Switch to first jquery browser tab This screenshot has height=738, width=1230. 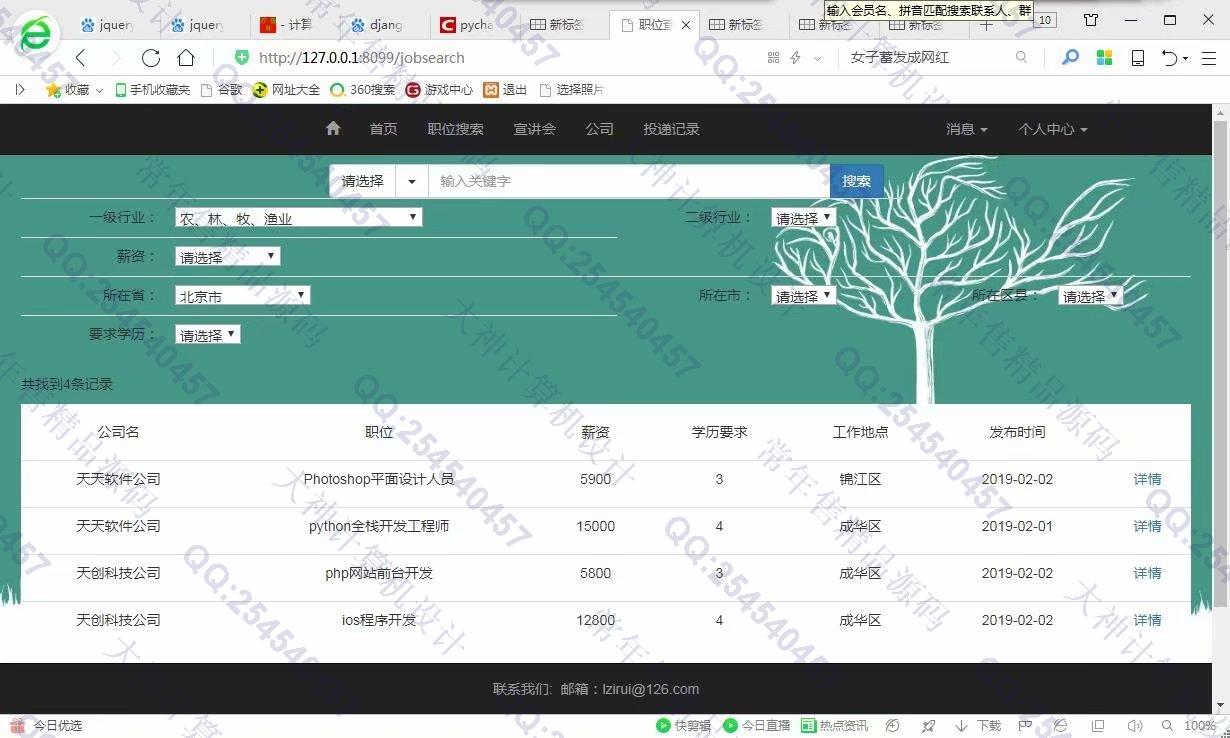(x=115, y=25)
